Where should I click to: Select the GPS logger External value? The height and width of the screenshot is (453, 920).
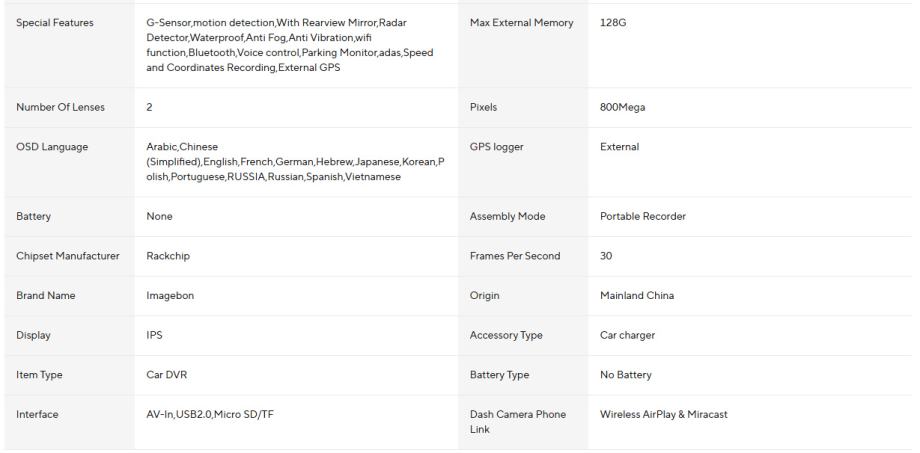click(x=619, y=147)
